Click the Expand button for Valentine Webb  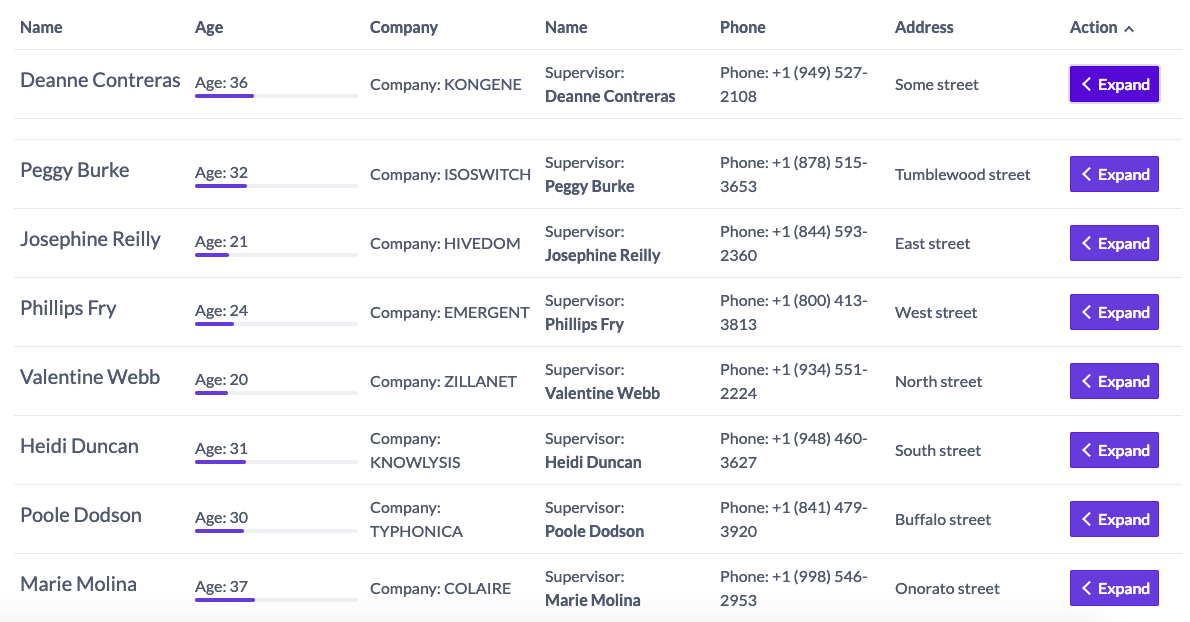[1114, 381]
